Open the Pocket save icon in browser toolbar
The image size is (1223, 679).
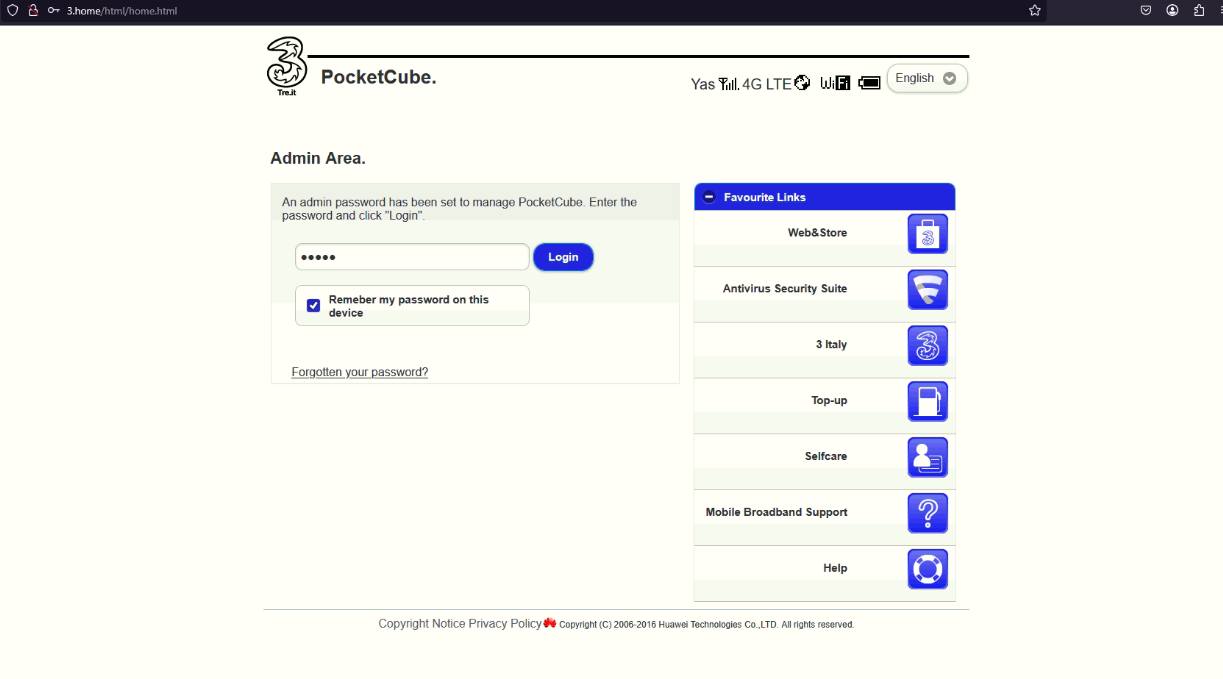tap(1146, 10)
